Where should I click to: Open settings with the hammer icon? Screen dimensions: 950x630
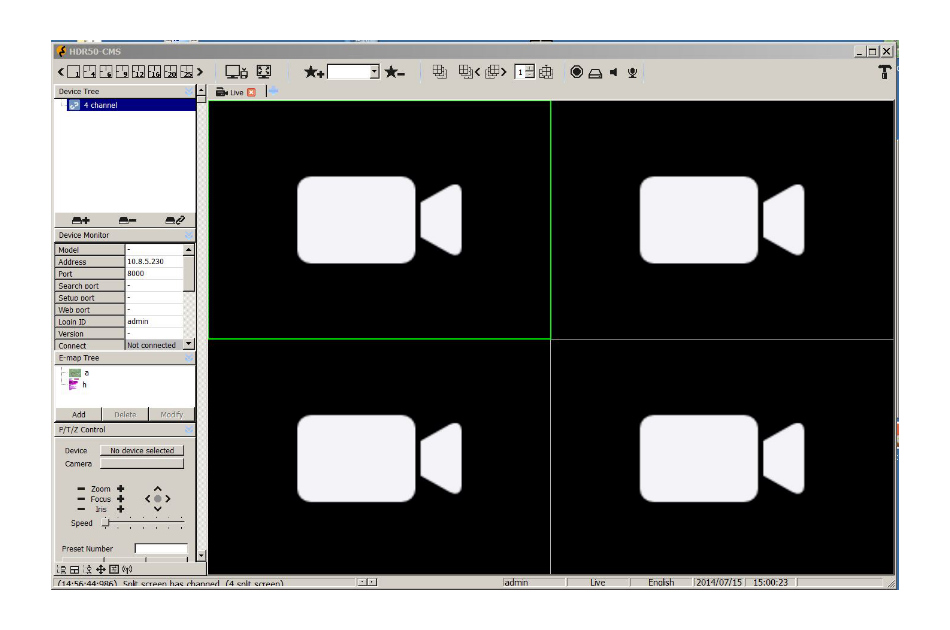[885, 72]
